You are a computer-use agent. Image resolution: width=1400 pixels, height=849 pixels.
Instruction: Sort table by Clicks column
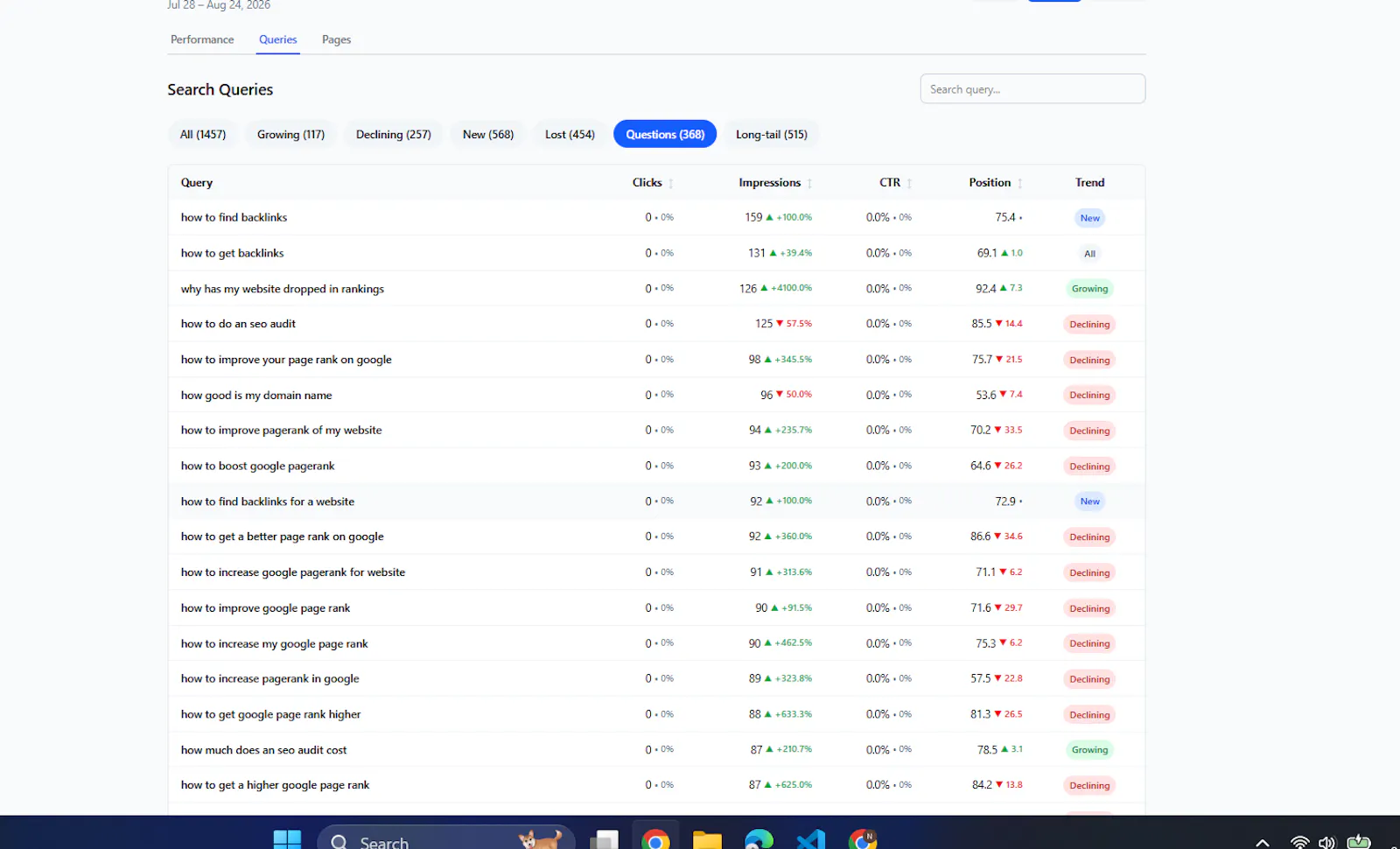click(653, 182)
